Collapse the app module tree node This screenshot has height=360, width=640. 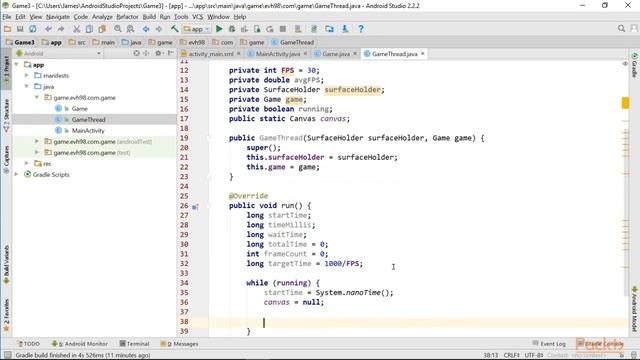17,65
